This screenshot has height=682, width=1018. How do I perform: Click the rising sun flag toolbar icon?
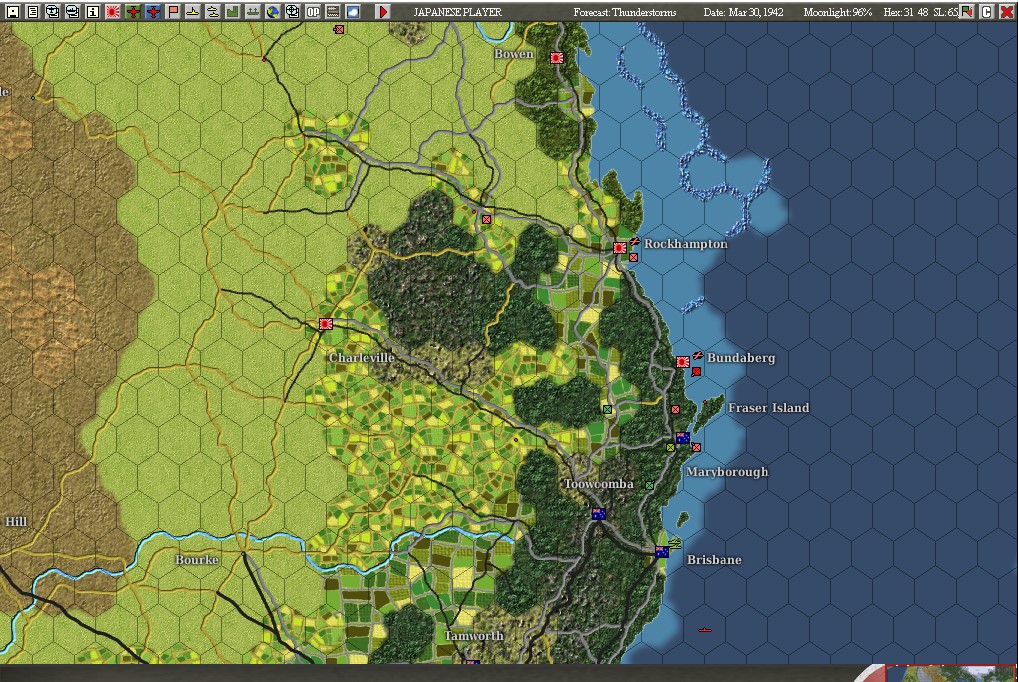point(113,12)
